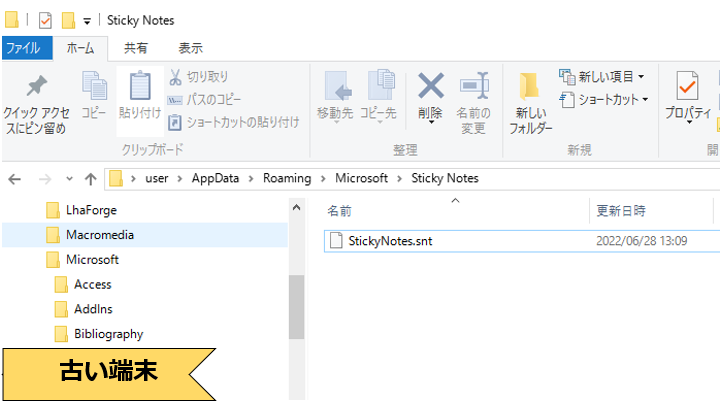Switch to View (表示) tab

click(x=191, y=48)
